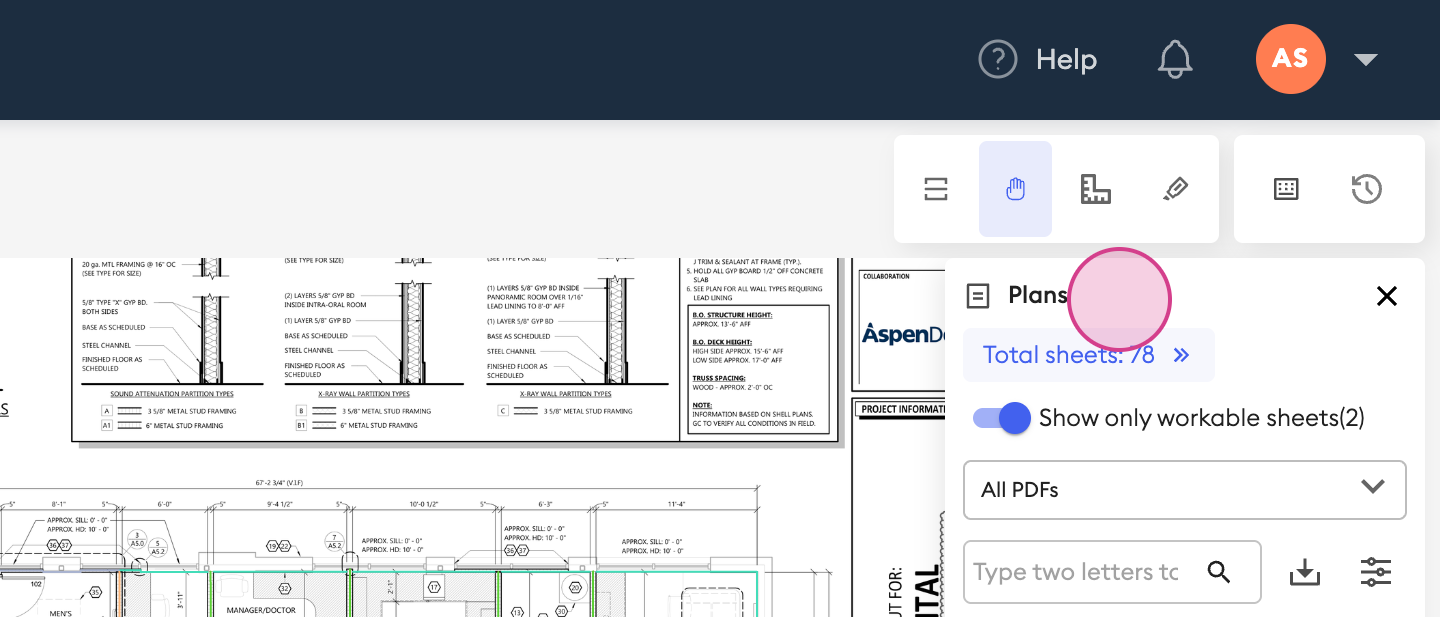Click the AS user avatar

tap(1290, 59)
